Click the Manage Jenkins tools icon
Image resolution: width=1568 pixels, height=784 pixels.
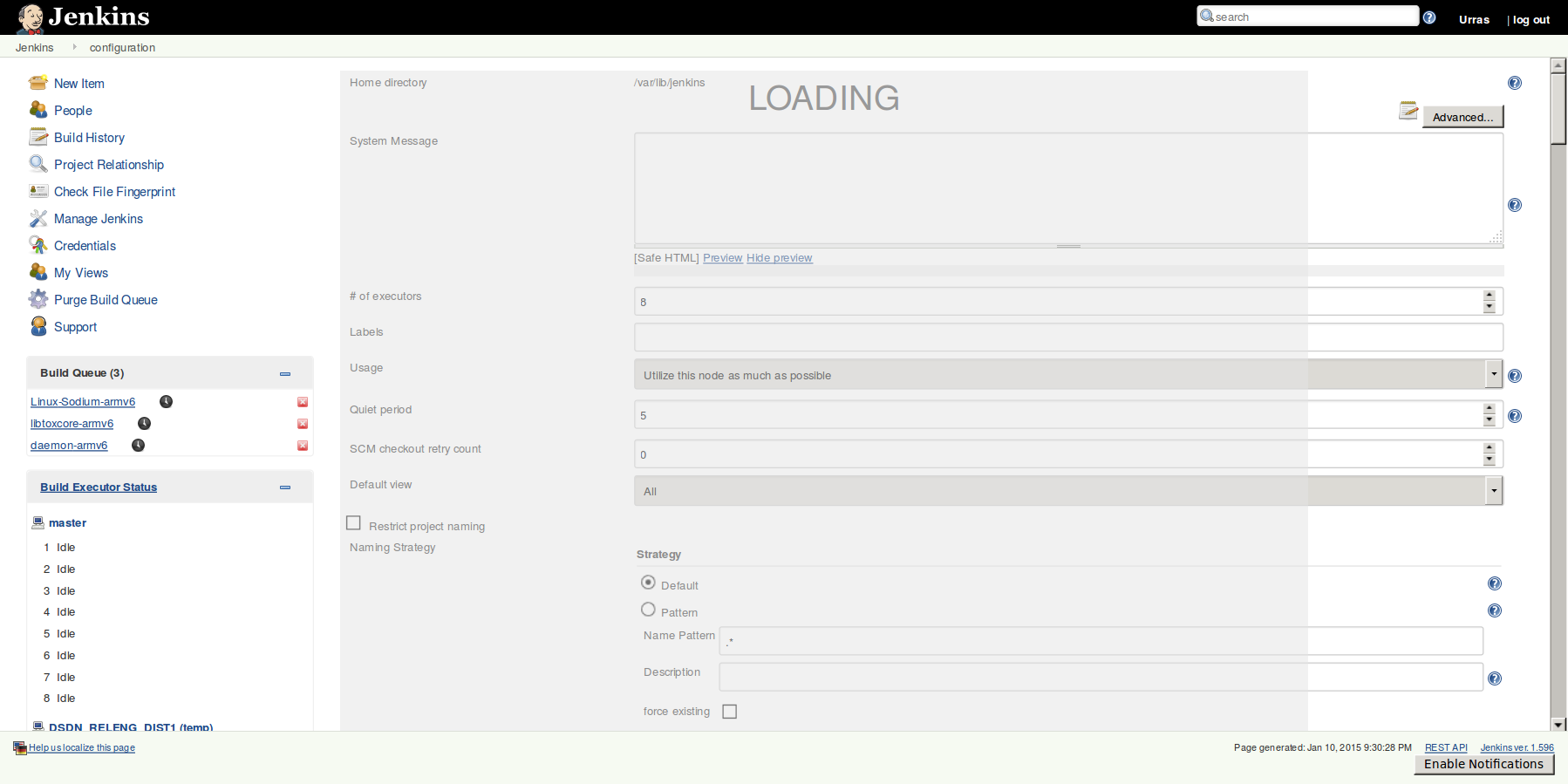[x=37, y=218]
